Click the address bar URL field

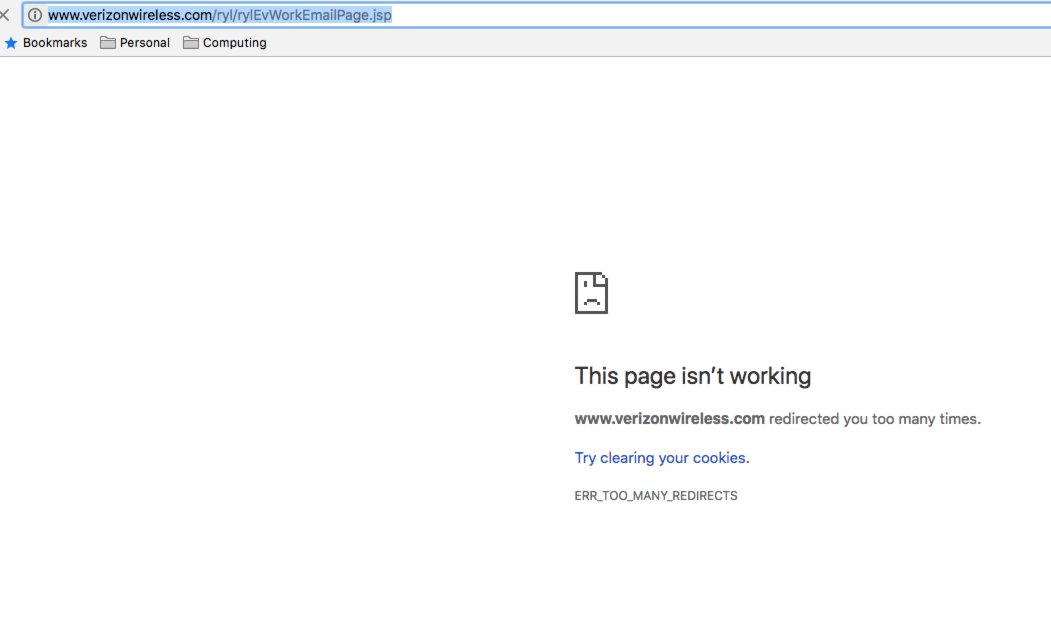coord(536,15)
